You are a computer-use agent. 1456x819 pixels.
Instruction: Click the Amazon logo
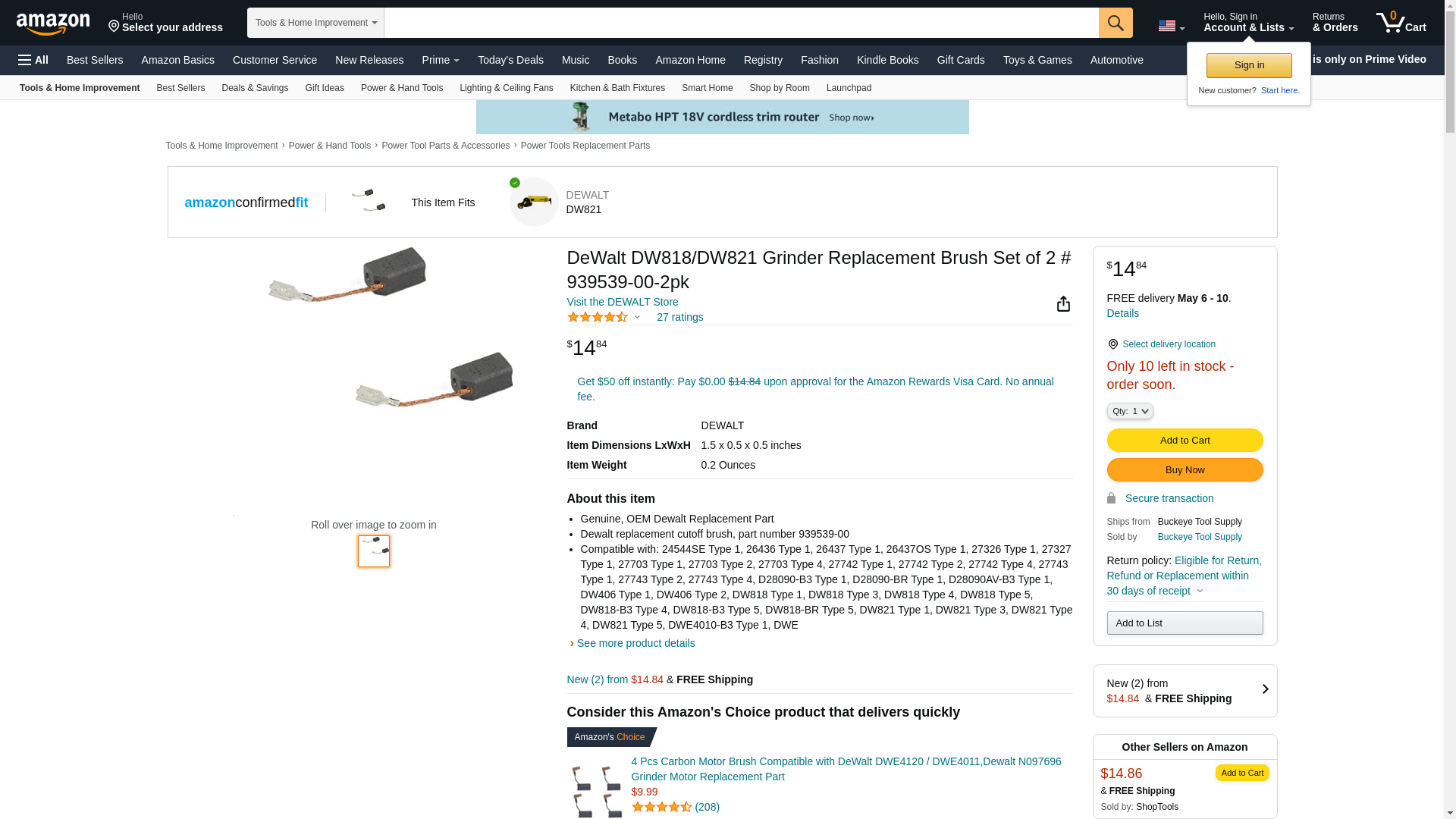[53, 24]
